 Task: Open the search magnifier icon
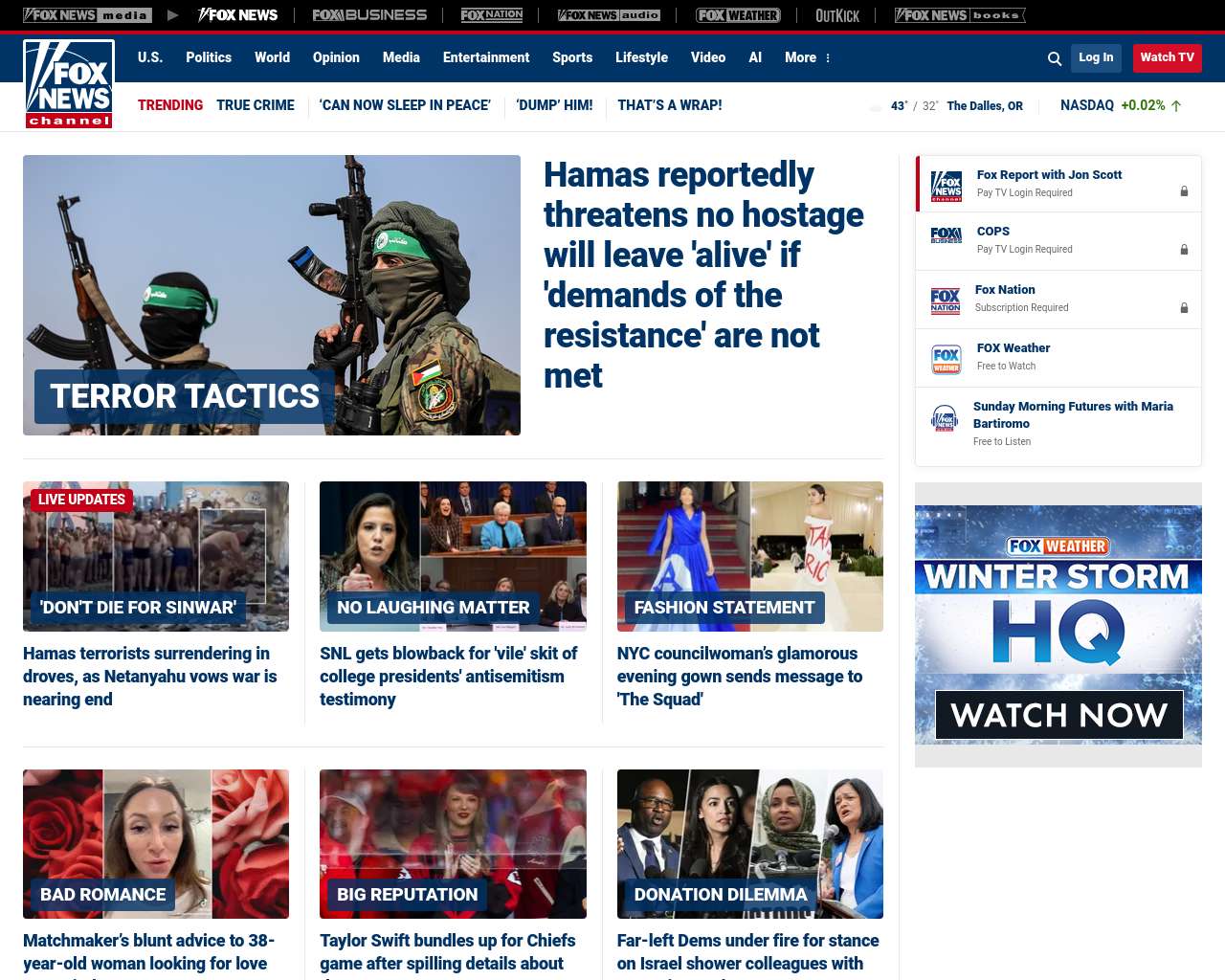1055,58
